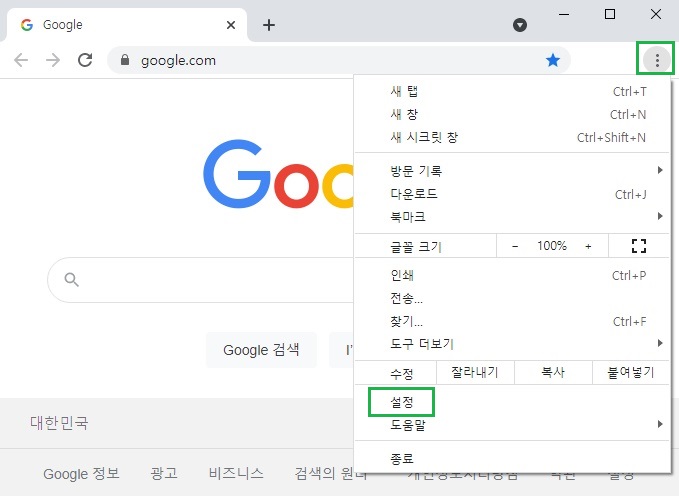The width and height of the screenshot is (679, 496).
Task: Select 종료 to quit Chrome
Action: tap(512, 458)
